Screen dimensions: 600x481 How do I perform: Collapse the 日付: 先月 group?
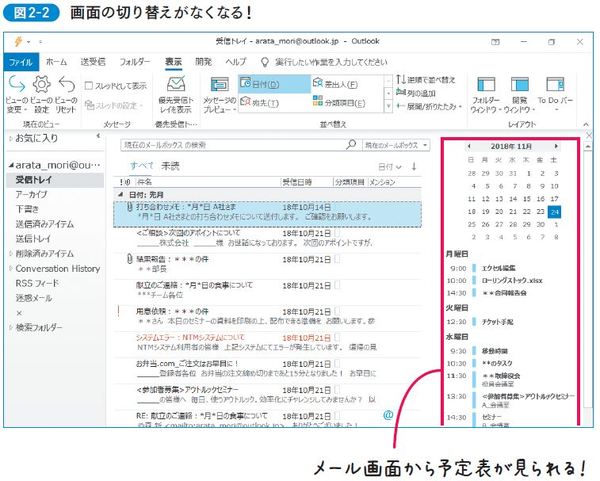click(121, 194)
